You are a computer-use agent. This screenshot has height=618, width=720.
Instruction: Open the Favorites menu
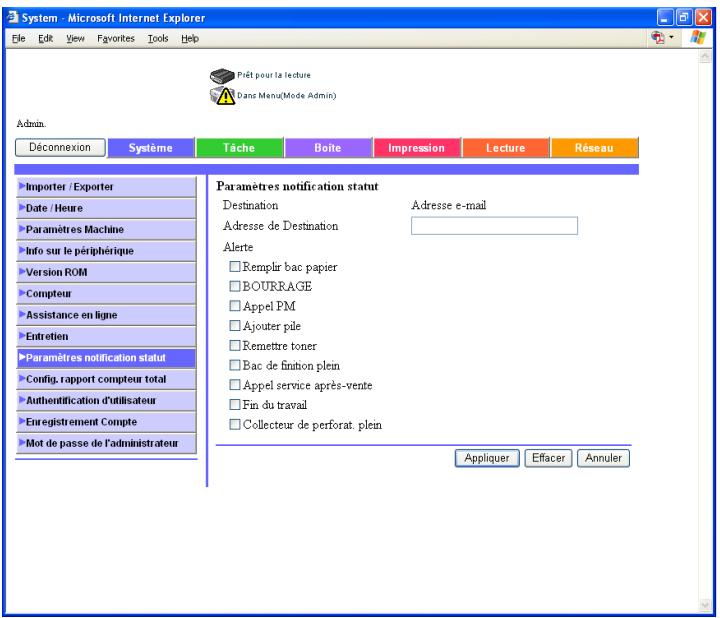point(116,39)
